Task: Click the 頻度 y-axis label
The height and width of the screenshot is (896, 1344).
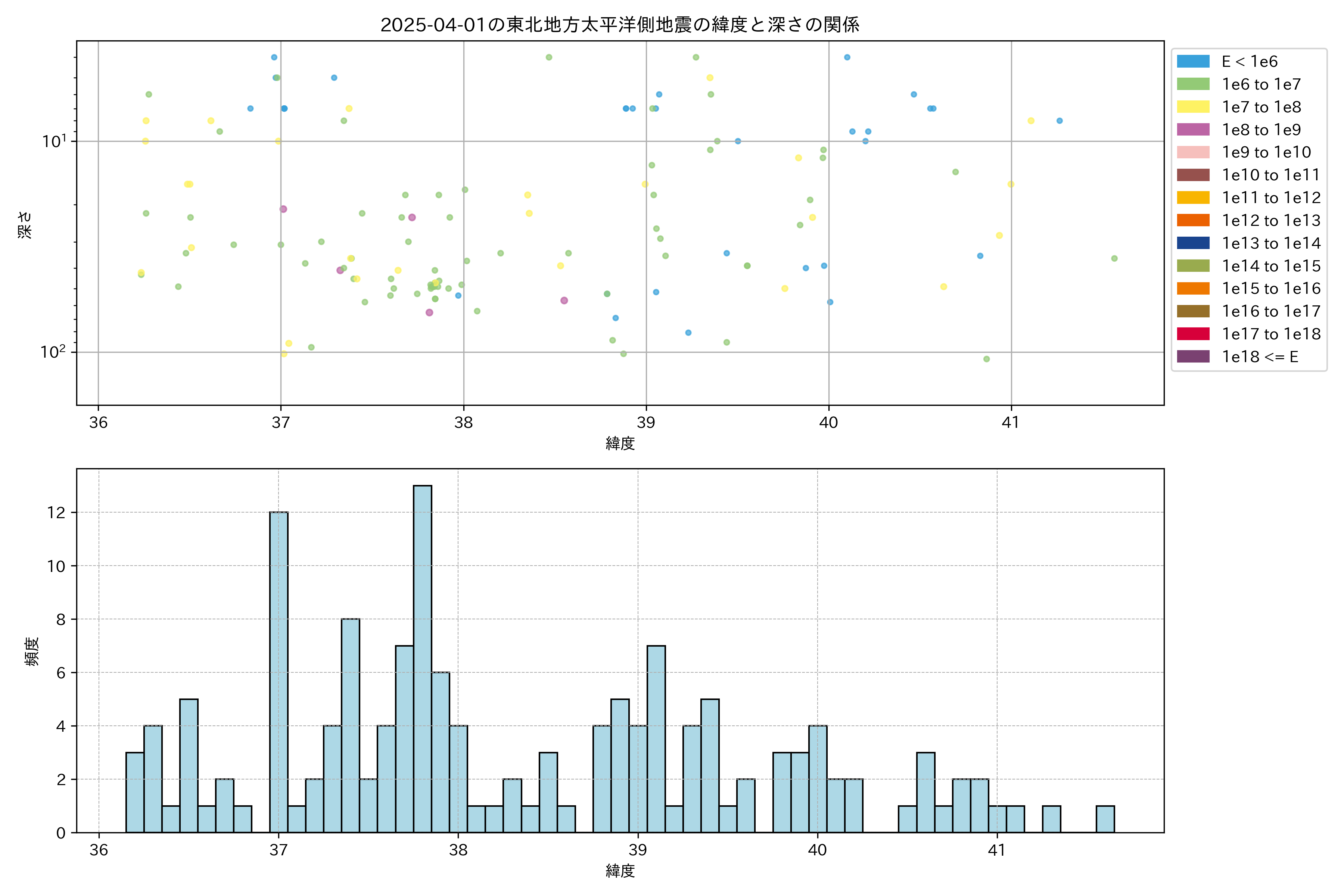Action: (x=32, y=651)
